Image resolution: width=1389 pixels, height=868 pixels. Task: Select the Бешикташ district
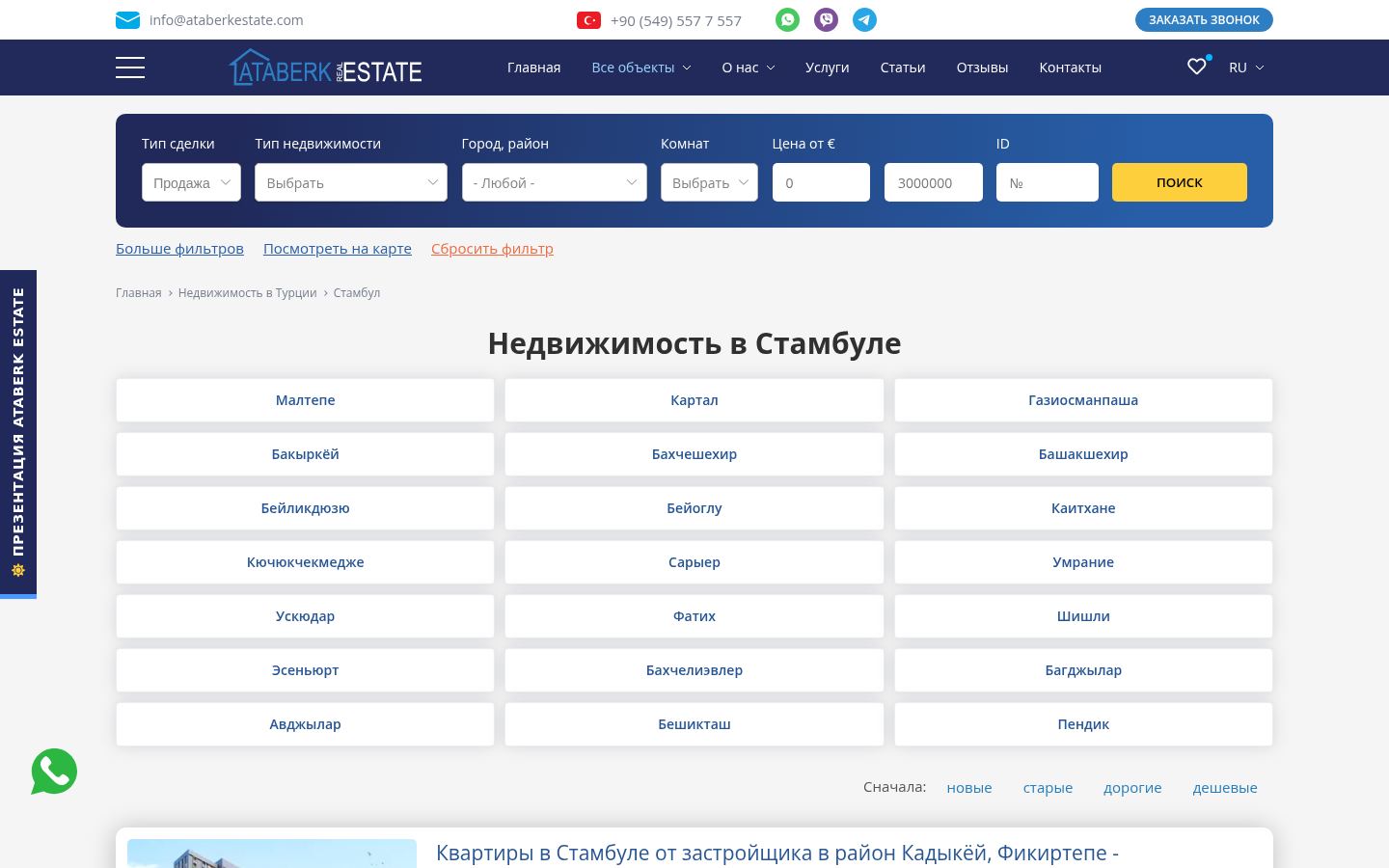694,724
